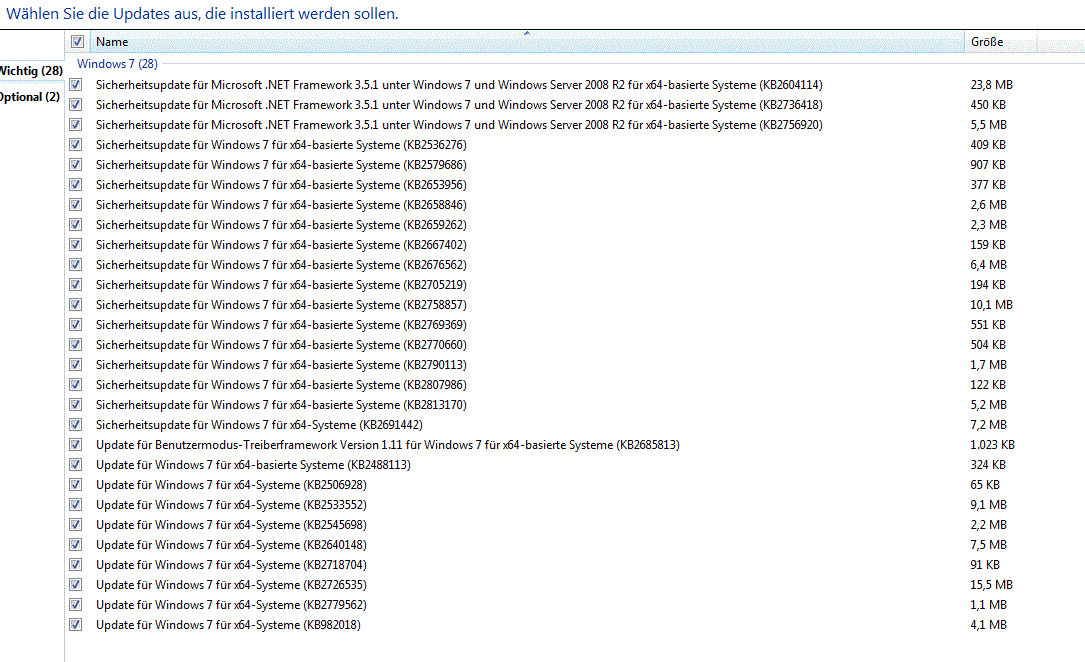1085x662 pixels.
Task: Uncheck the KB2658846 update checkbox
Action: pos(76,205)
